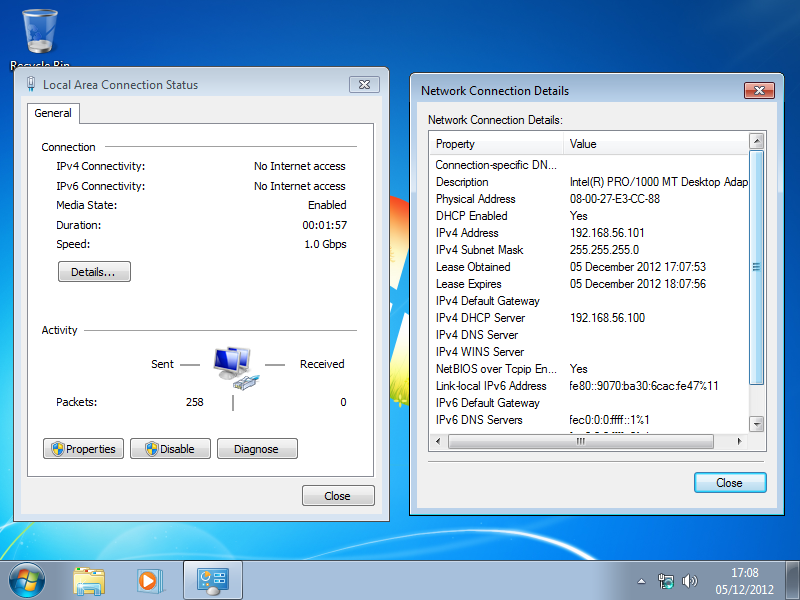The width and height of the screenshot is (800, 600).
Task: Click the network tray icon
Action: (x=666, y=581)
